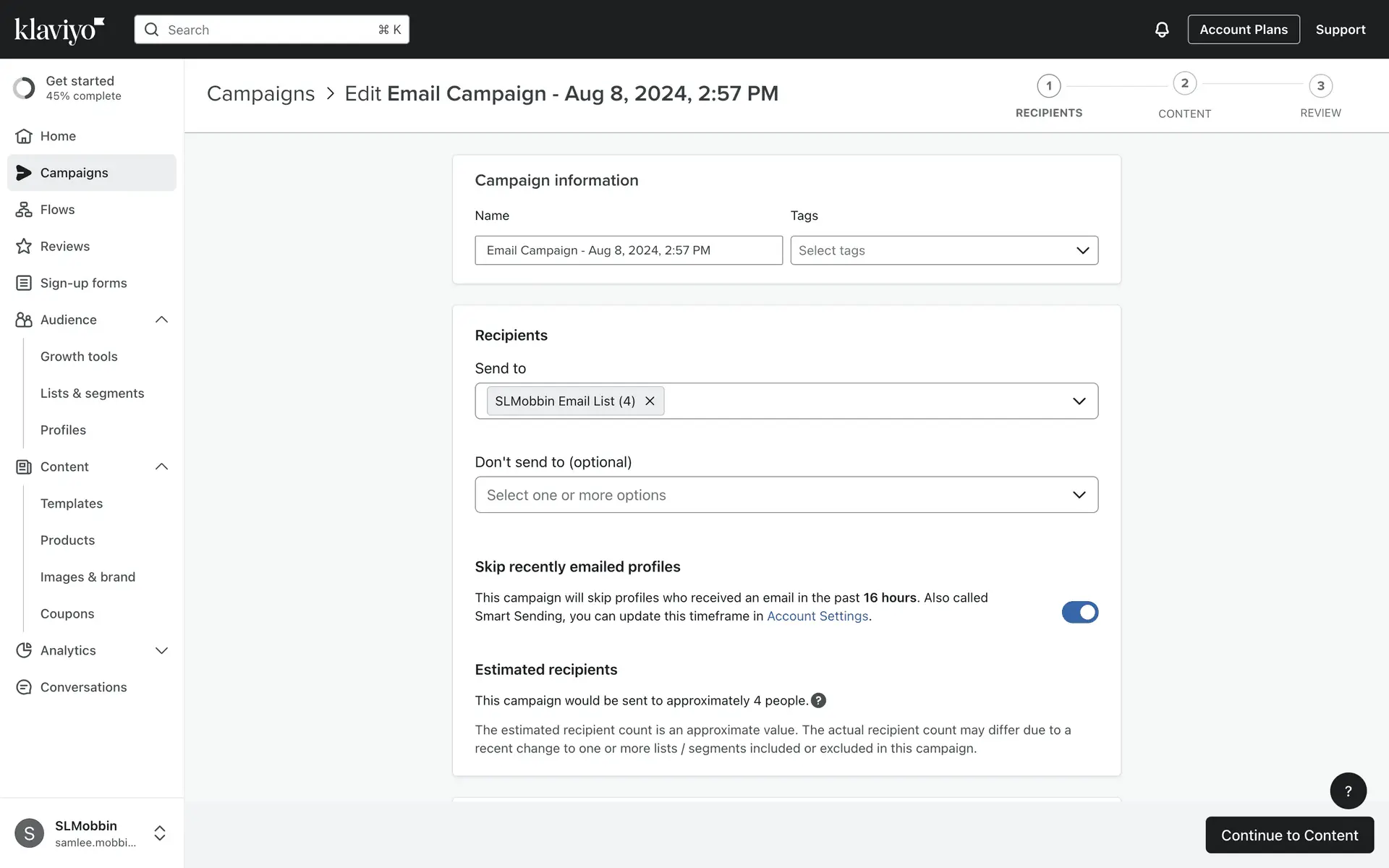Click the estimated recipients help icon

pyautogui.click(x=818, y=700)
